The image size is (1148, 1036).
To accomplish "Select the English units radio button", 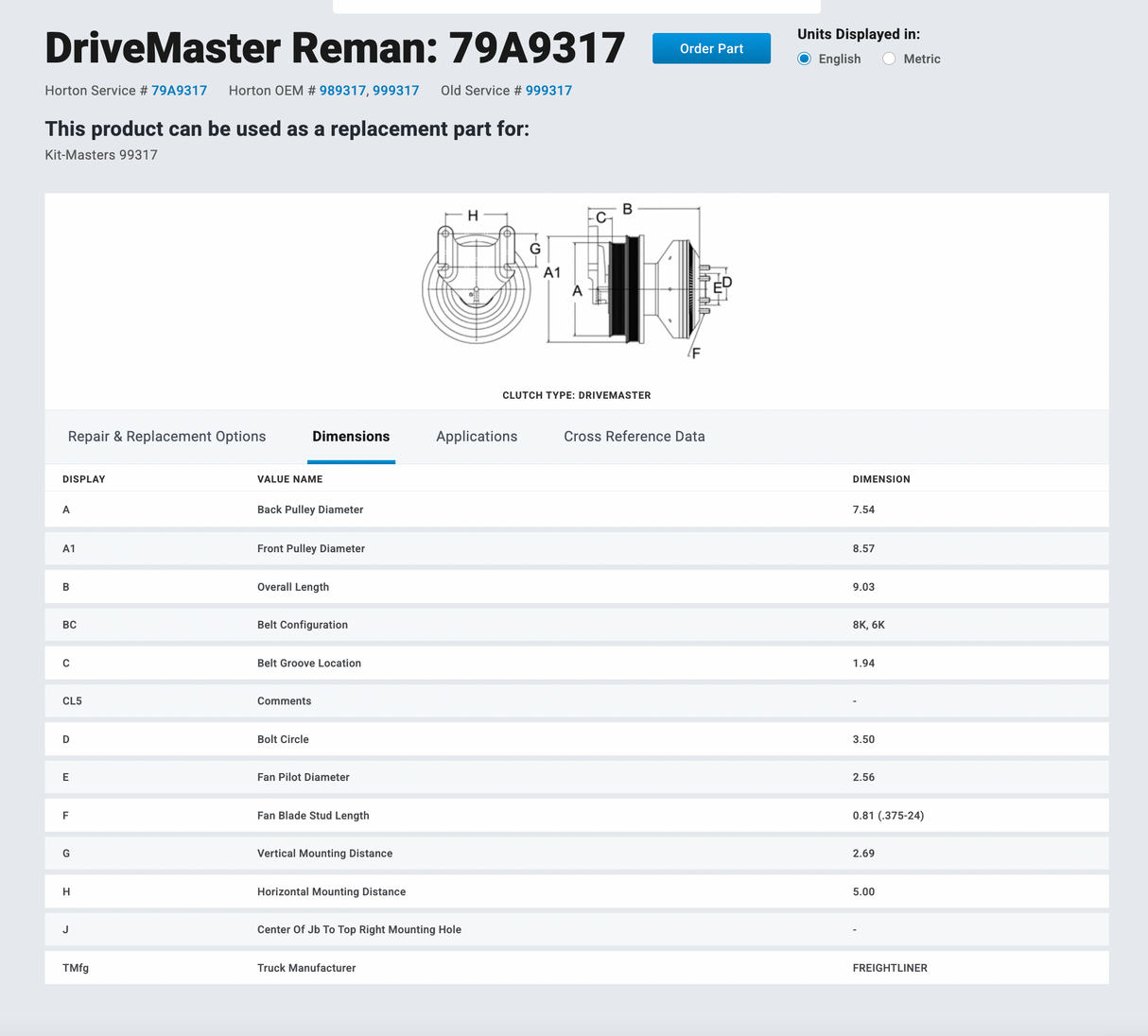I will (x=805, y=59).
